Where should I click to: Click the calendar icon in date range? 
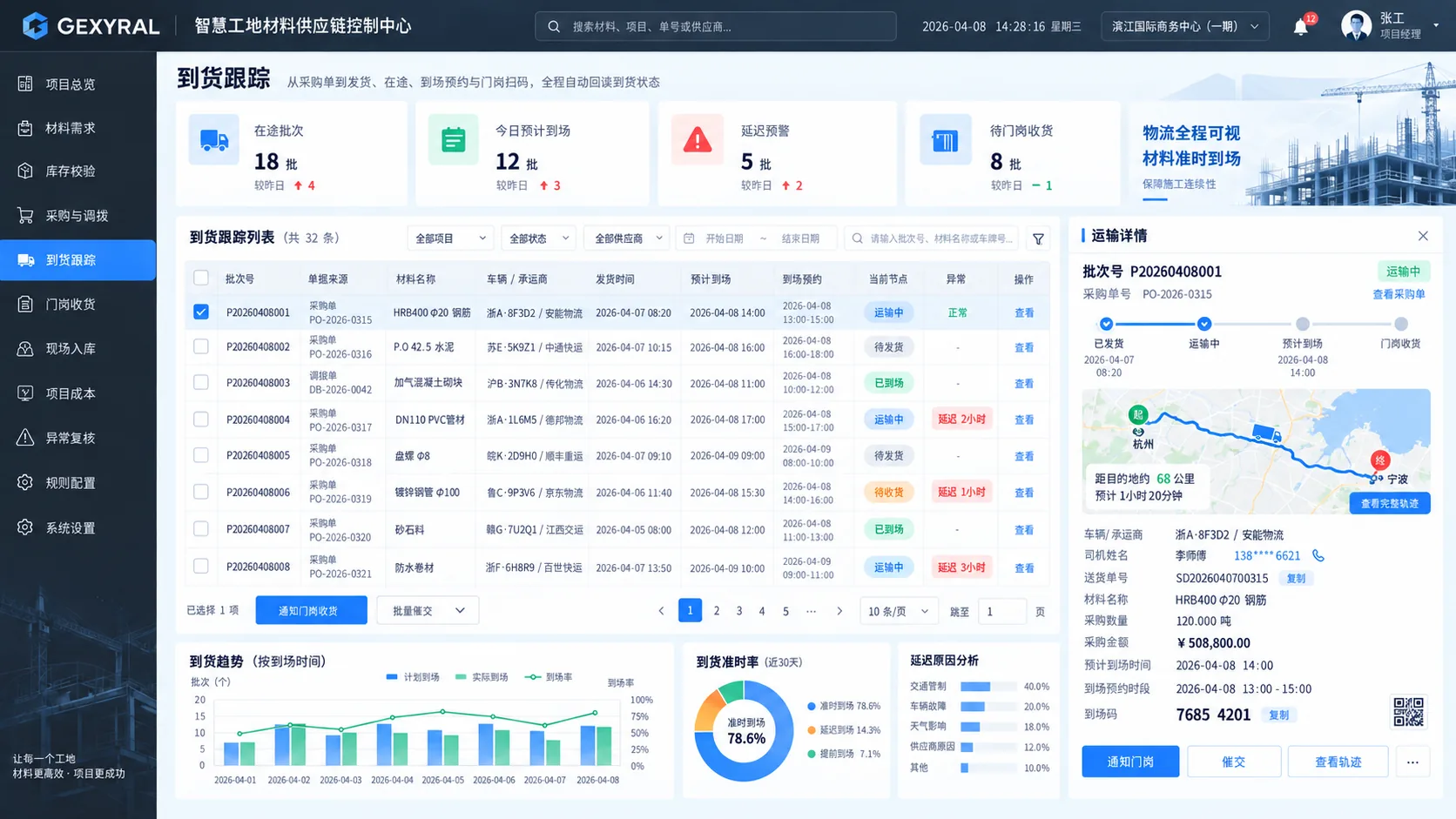tap(689, 238)
